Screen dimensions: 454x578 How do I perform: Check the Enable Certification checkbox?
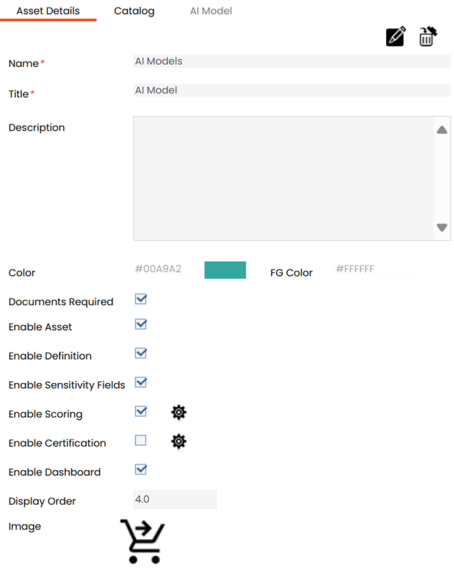click(140, 441)
